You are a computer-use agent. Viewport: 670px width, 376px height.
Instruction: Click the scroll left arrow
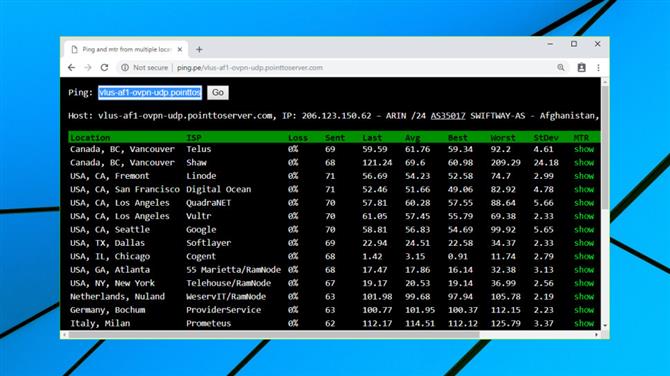65,335
